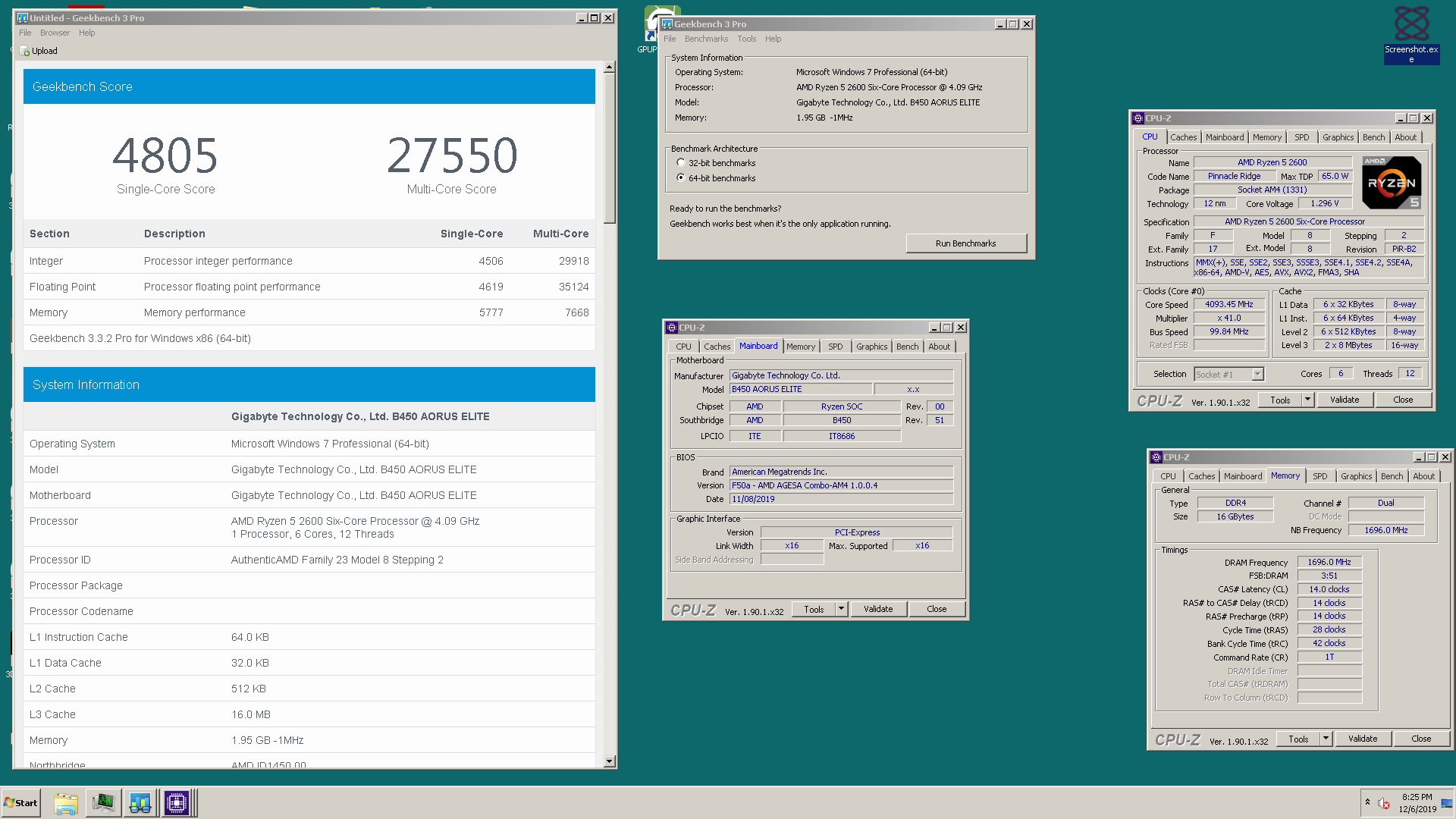The width and height of the screenshot is (1456, 819).
Task: Click the multi-core score 27550
Action: pyautogui.click(x=452, y=155)
